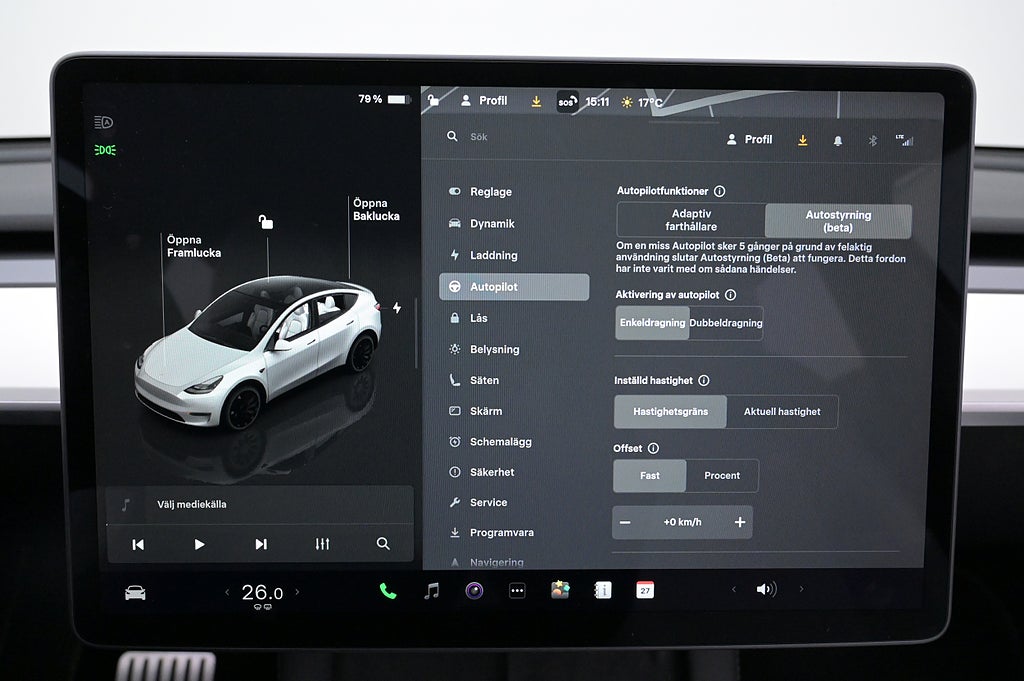Viewport: 1024px width, 681px height.
Task: Tap the car controls icon
Action: point(135,593)
